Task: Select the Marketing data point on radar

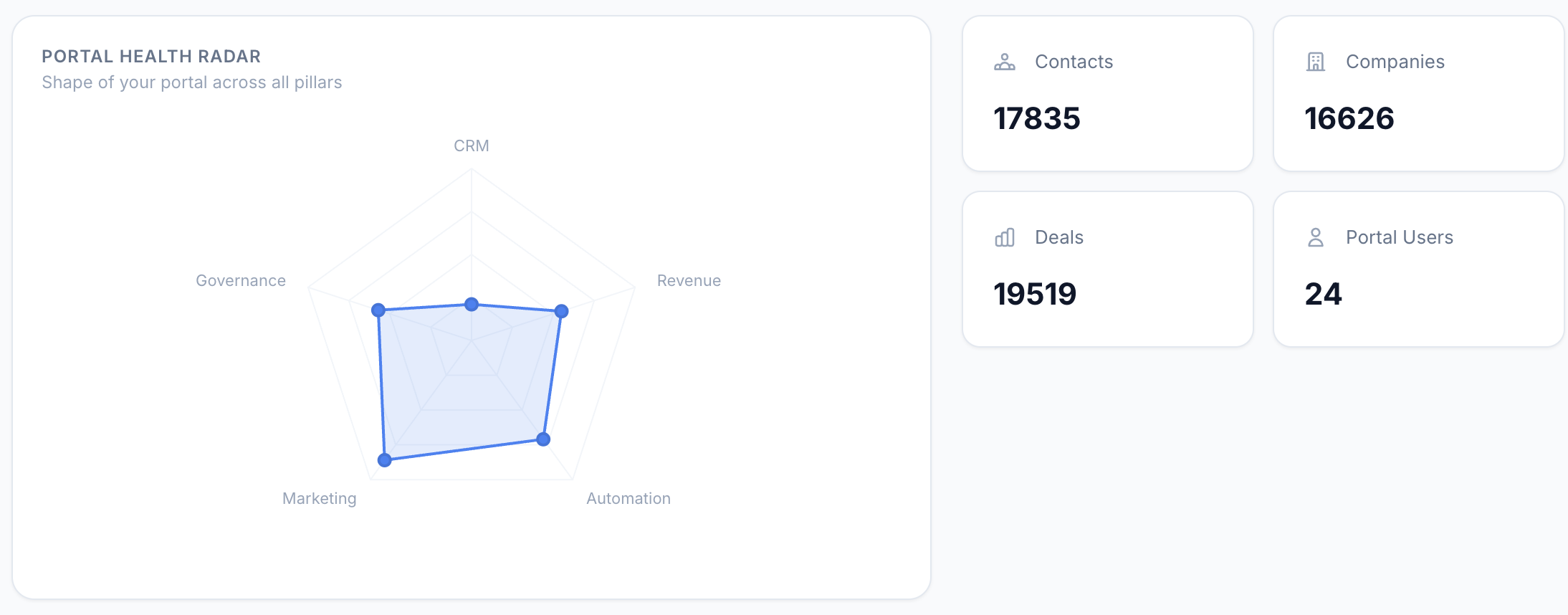Action: pyautogui.click(x=385, y=460)
